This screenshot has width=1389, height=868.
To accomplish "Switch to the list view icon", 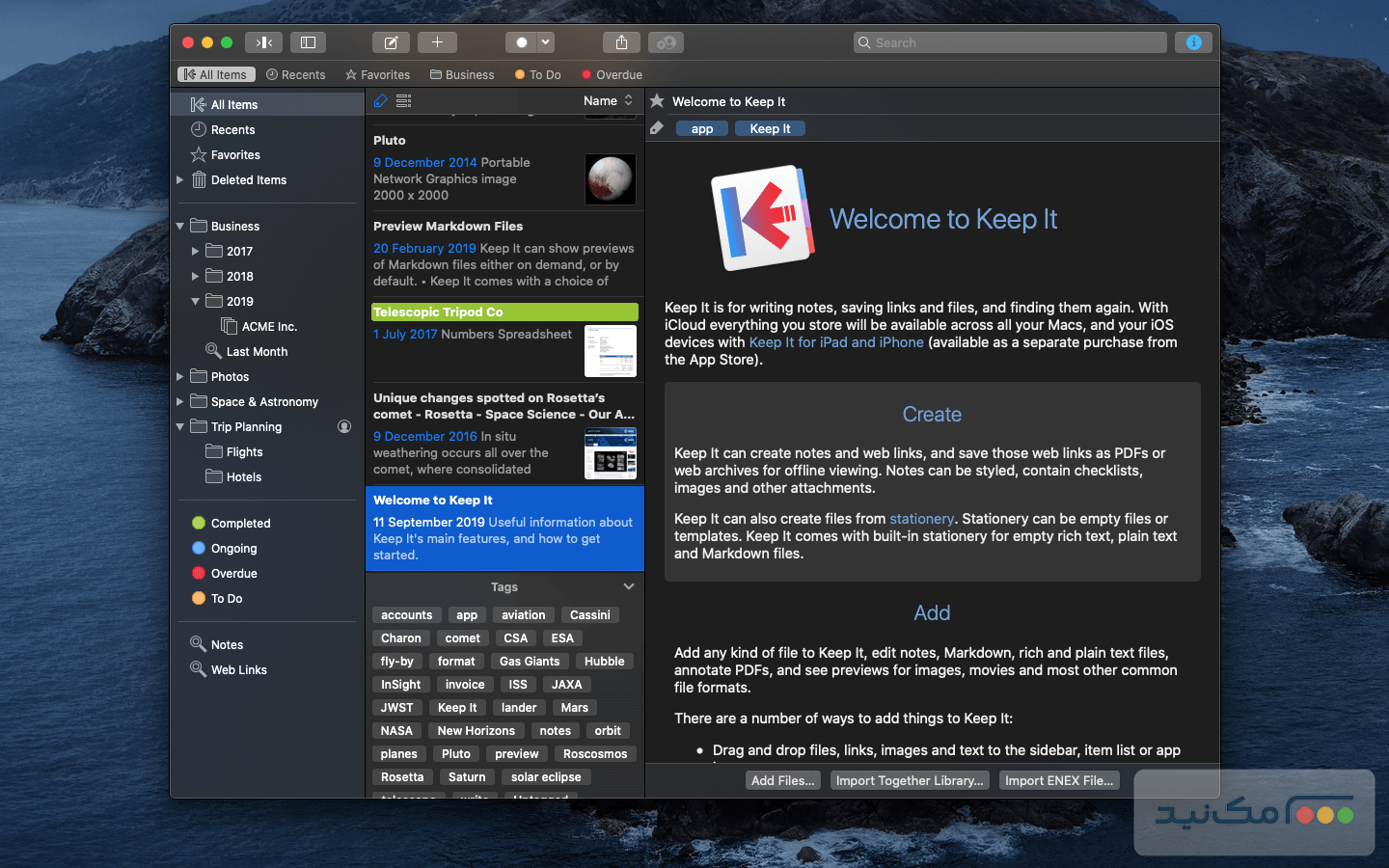I will (404, 101).
